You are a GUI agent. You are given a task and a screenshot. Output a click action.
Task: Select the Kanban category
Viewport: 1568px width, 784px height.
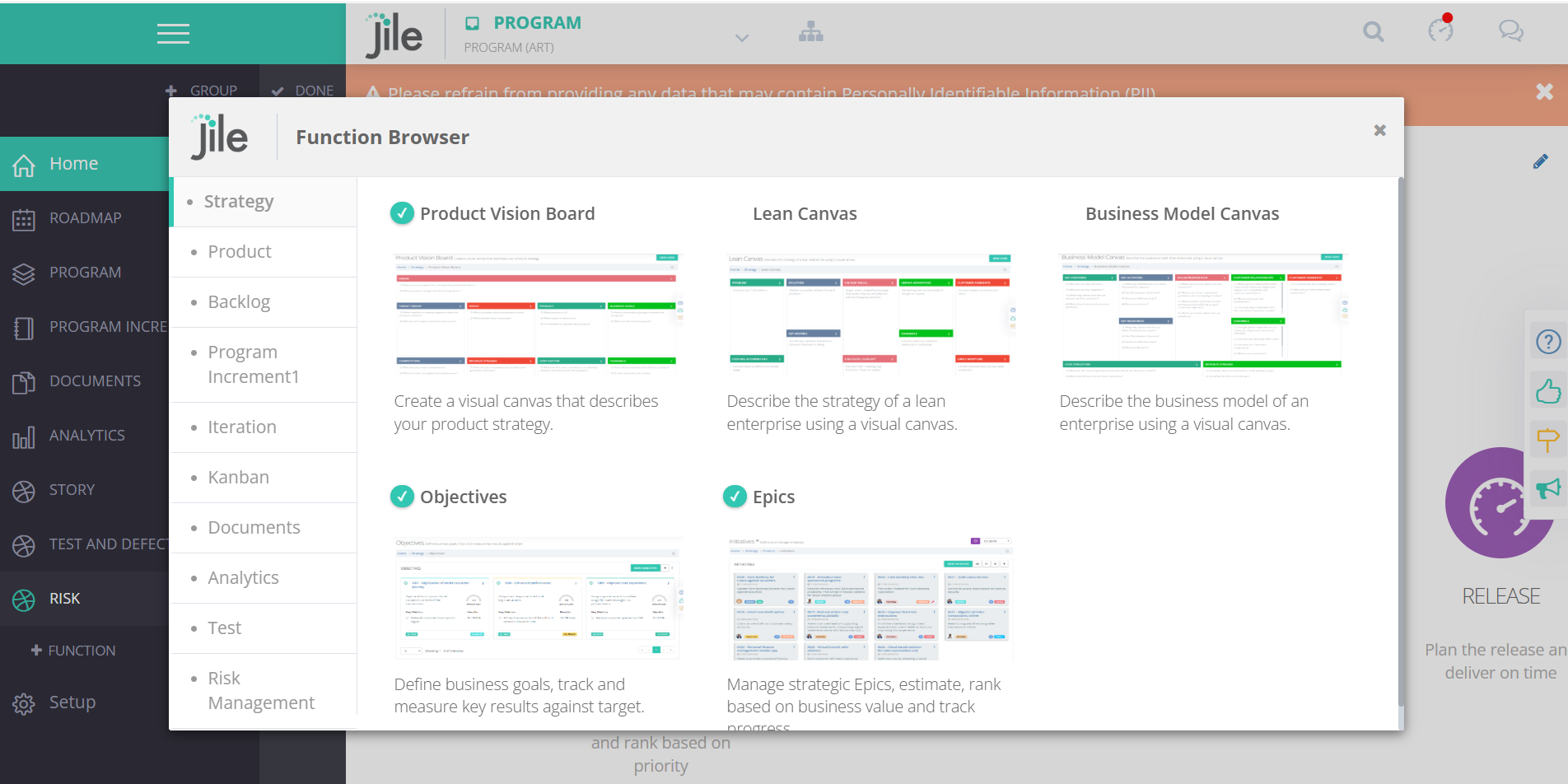238,478
